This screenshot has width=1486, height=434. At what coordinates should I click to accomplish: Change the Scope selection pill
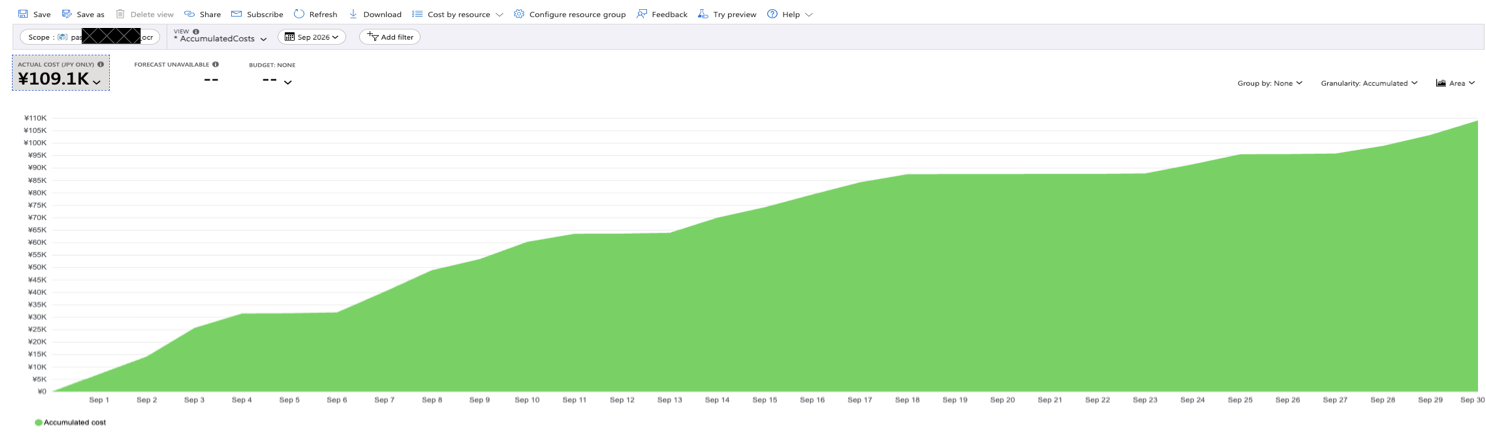click(x=90, y=37)
